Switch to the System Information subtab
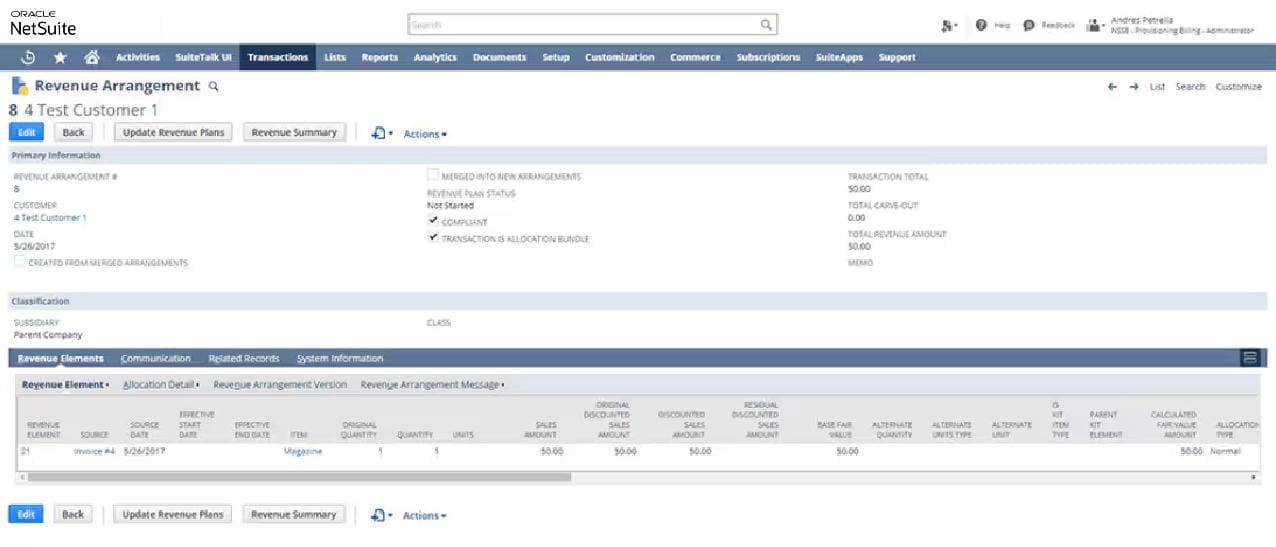 pyautogui.click(x=340, y=358)
